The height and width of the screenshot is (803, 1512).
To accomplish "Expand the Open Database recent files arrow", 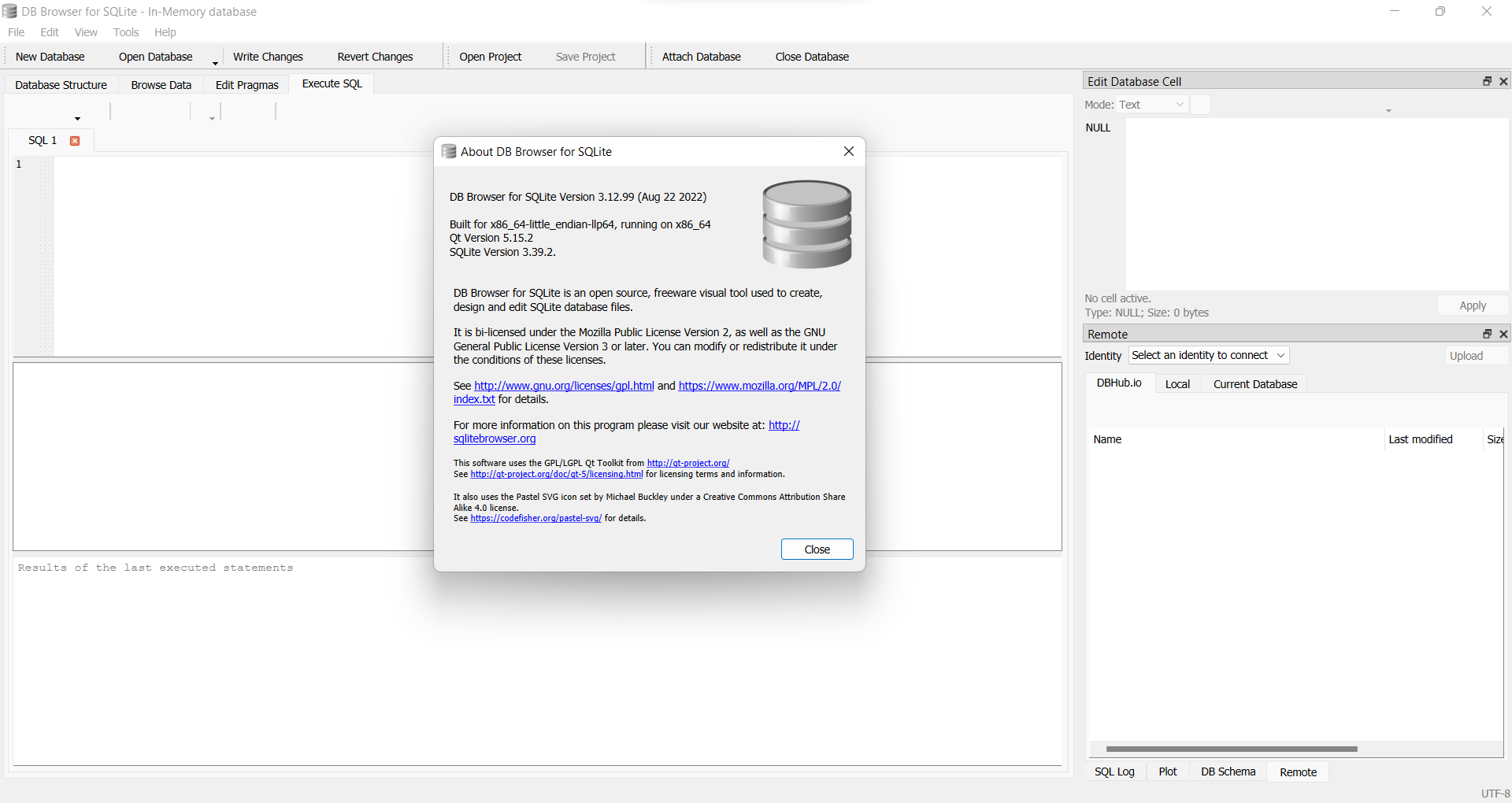I will (215, 63).
